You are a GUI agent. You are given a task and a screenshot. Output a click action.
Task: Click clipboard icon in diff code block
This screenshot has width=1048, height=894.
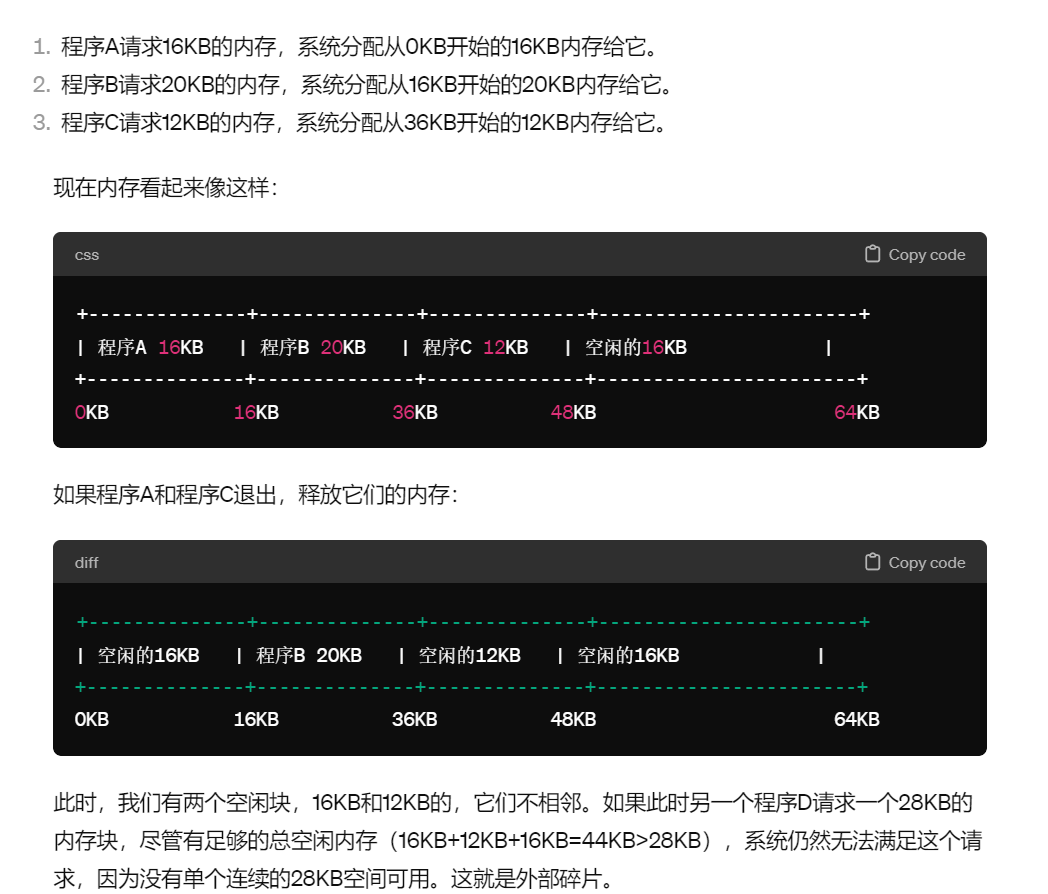872,562
